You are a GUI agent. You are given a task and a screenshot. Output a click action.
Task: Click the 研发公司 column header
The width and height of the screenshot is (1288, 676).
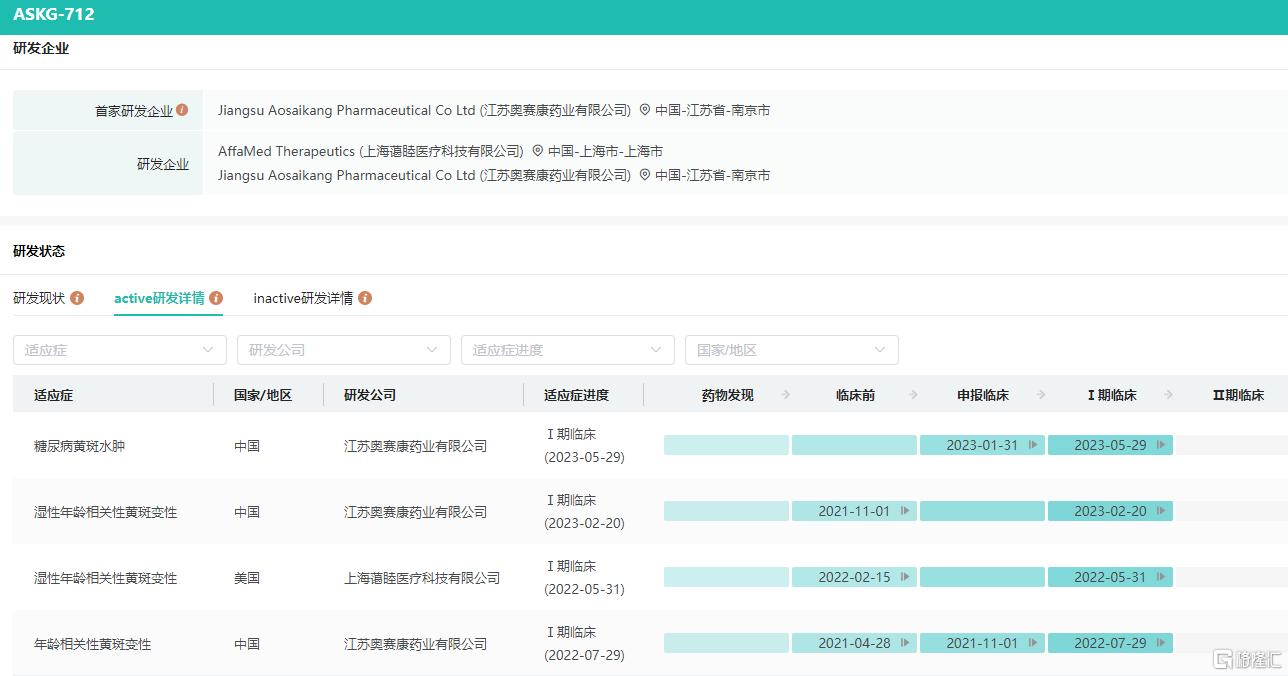(x=370, y=395)
